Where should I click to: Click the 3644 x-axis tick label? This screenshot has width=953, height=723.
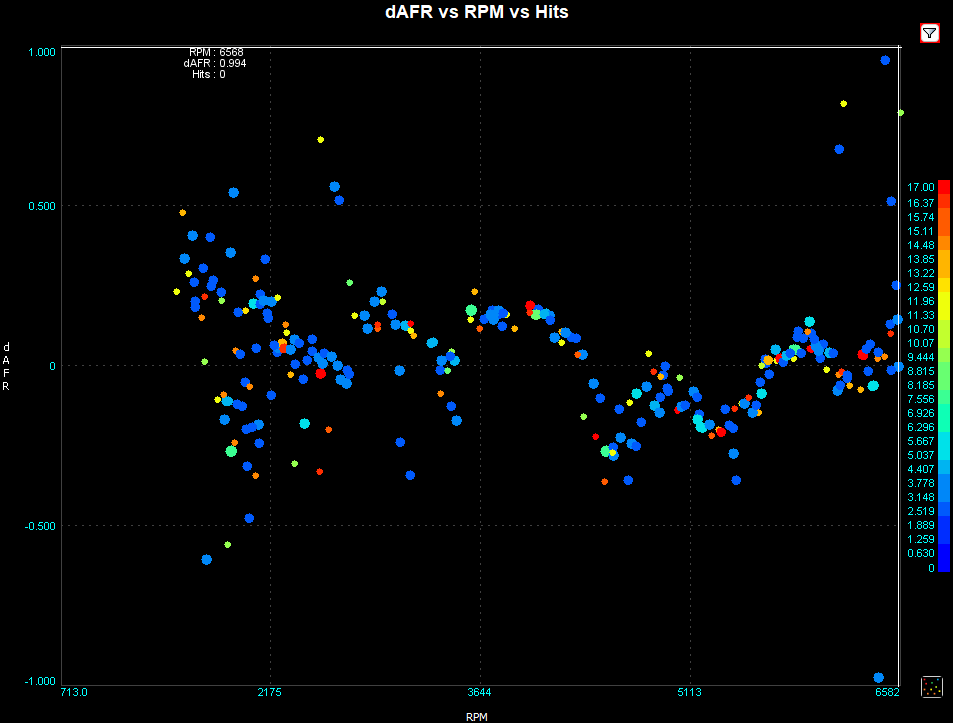click(479, 692)
